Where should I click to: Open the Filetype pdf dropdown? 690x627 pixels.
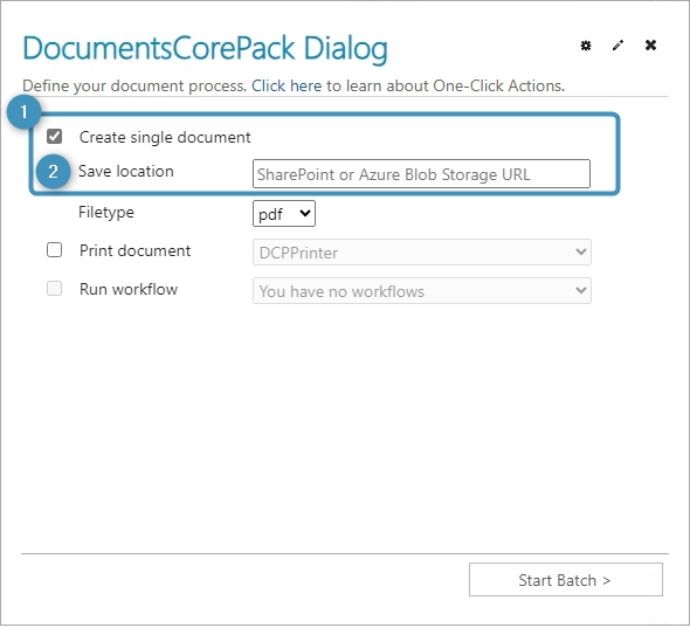(284, 214)
